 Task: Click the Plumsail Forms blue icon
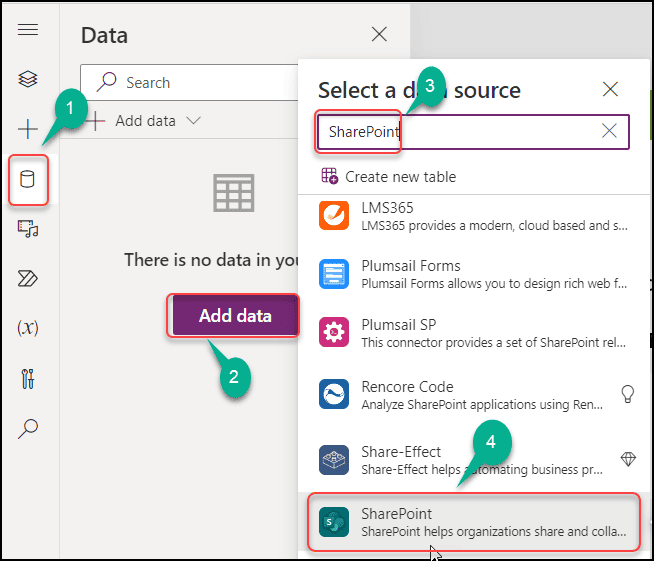point(334,274)
